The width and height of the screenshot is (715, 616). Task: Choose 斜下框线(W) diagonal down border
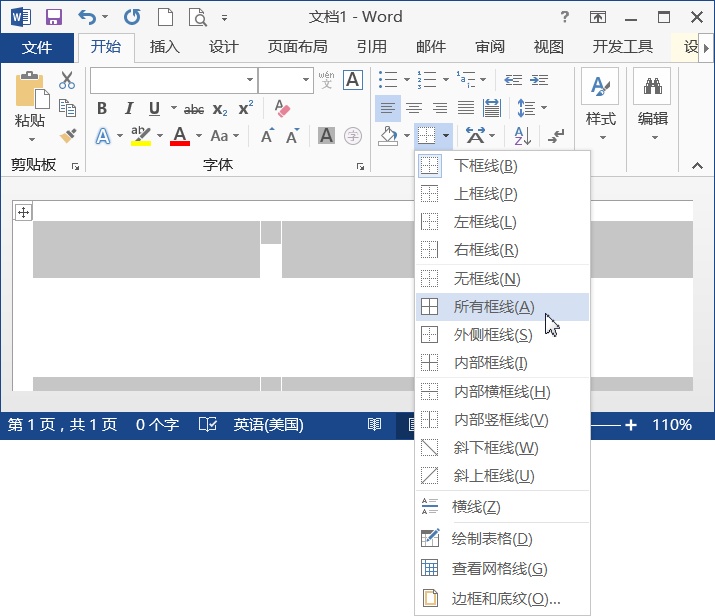pos(503,448)
